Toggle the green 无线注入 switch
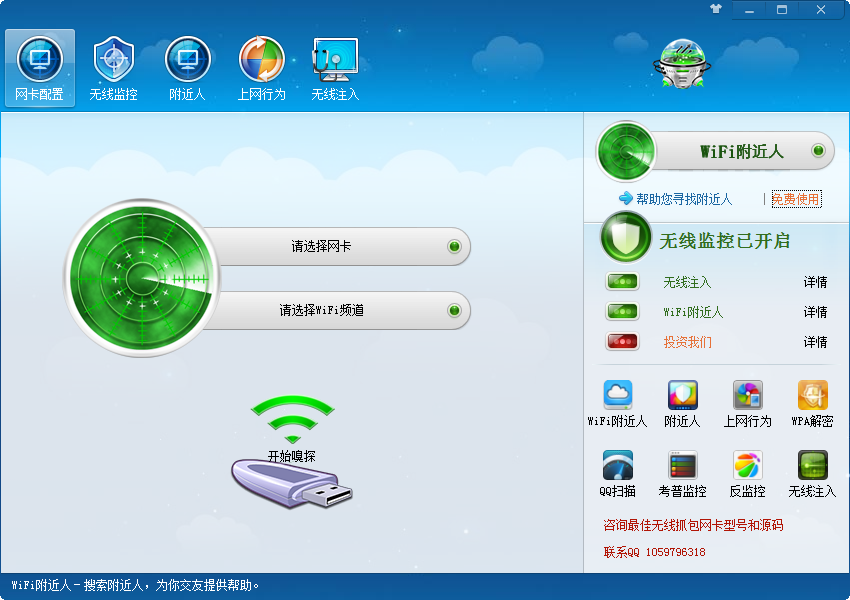 point(622,281)
